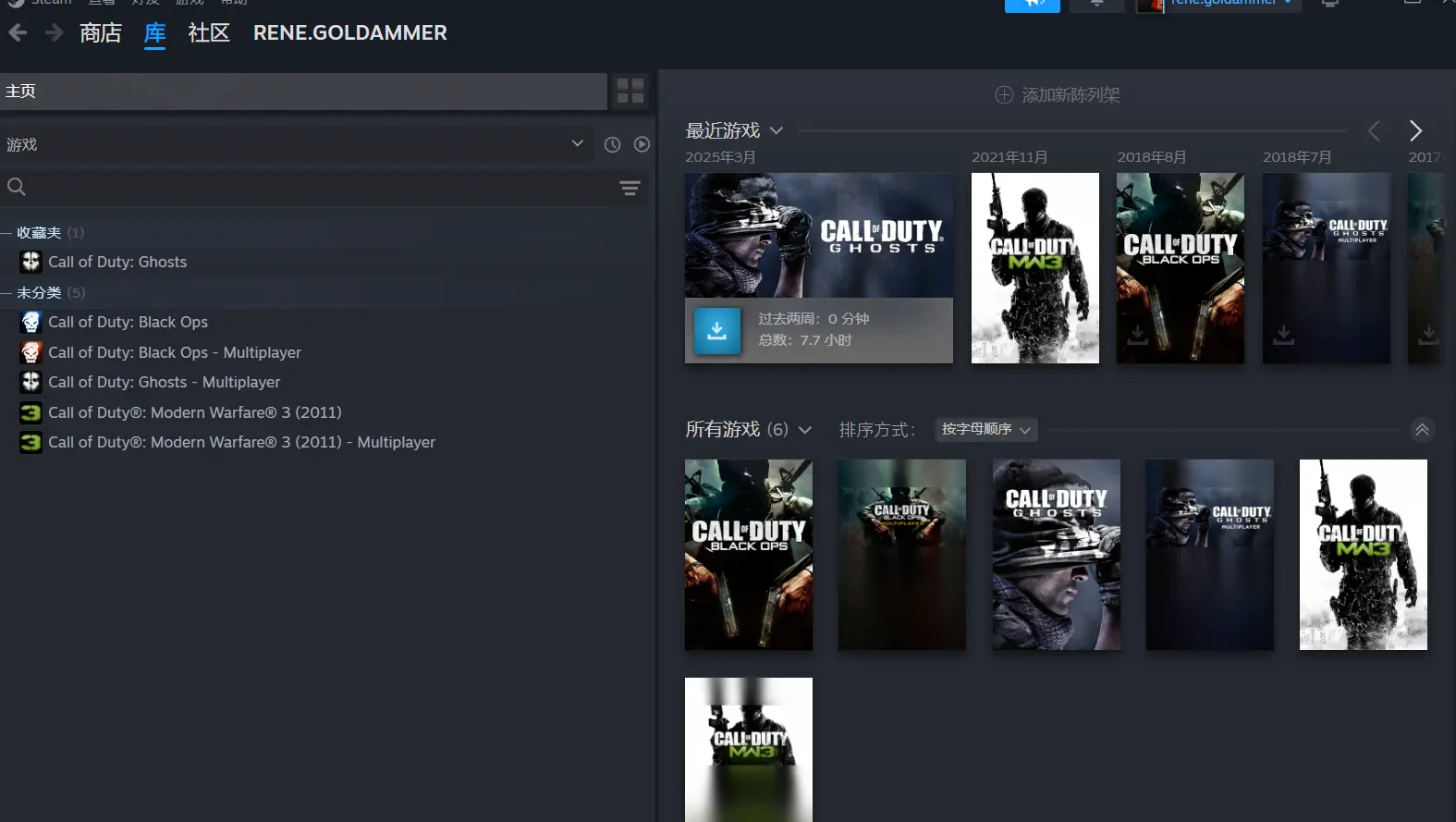
Task: Toggle the ready-to-play filter icon
Action: (642, 144)
